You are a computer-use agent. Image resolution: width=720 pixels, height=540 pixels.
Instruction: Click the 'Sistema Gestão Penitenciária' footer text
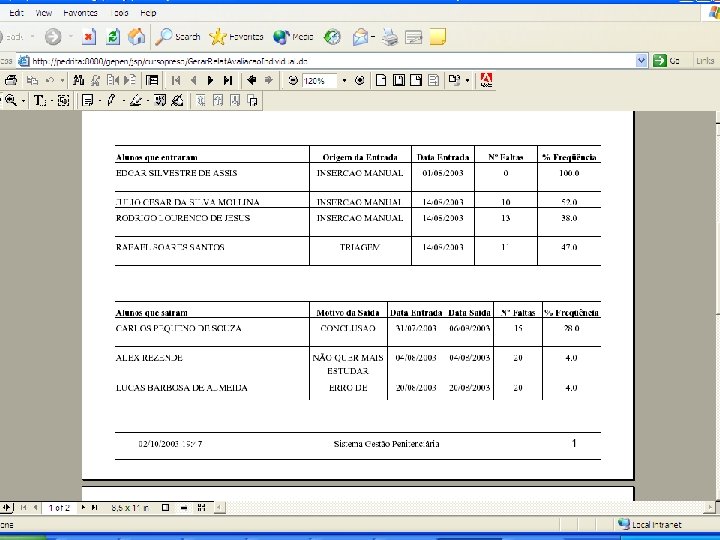386,444
